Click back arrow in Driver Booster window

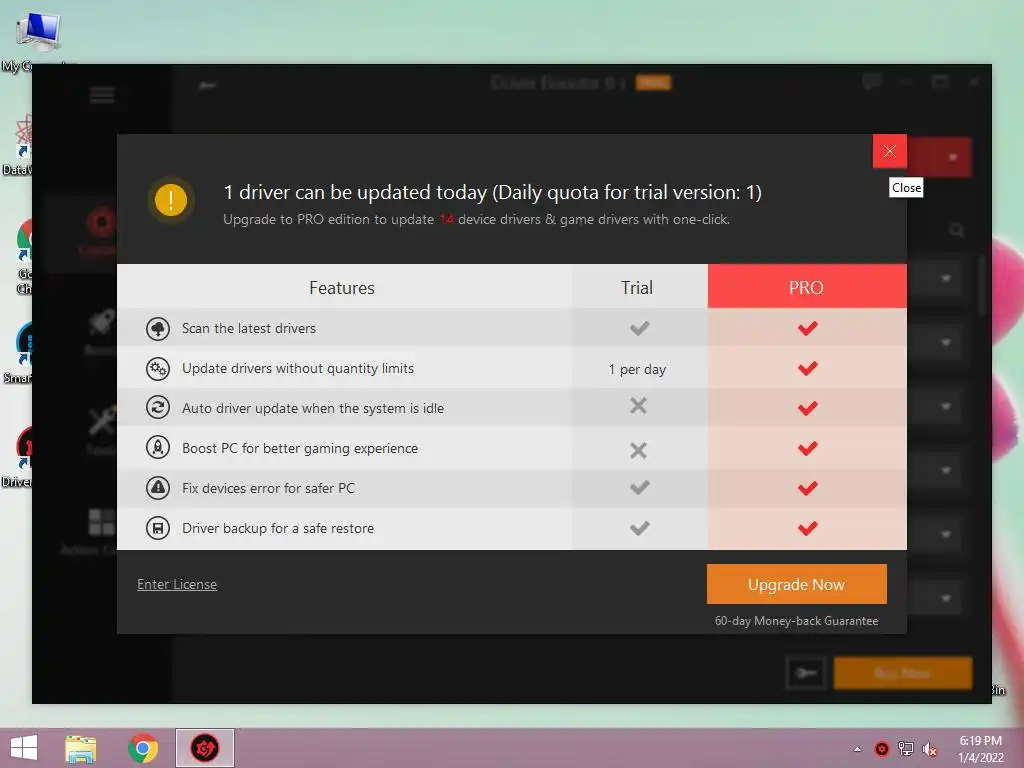[207, 85]
